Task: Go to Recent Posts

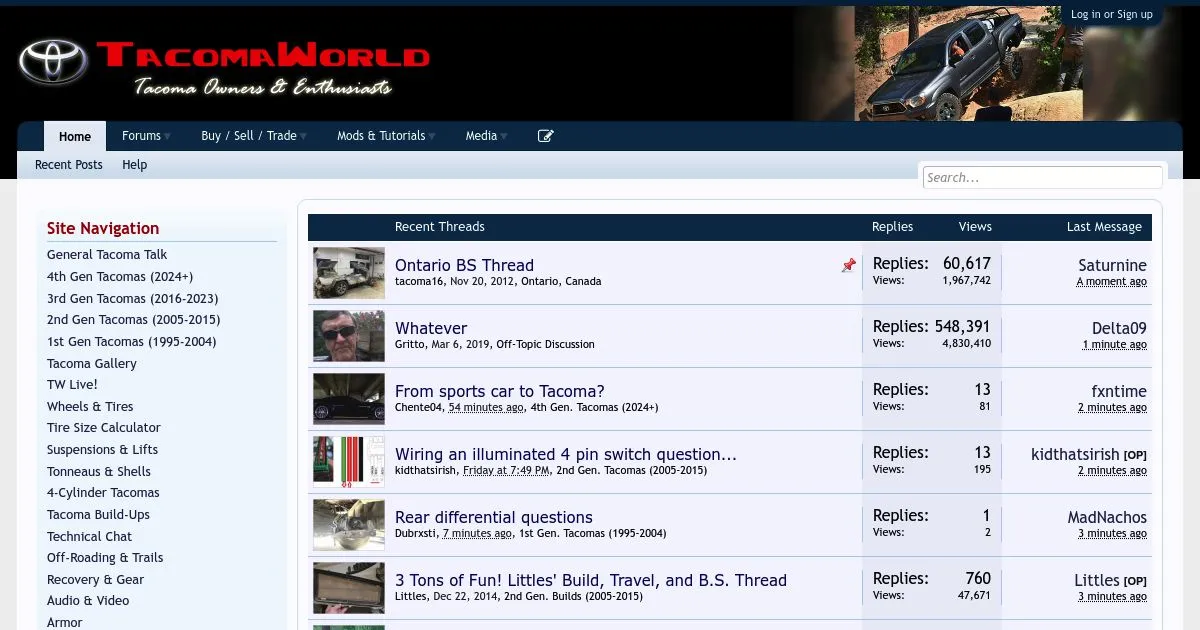Action: click(x=69, y=165)
